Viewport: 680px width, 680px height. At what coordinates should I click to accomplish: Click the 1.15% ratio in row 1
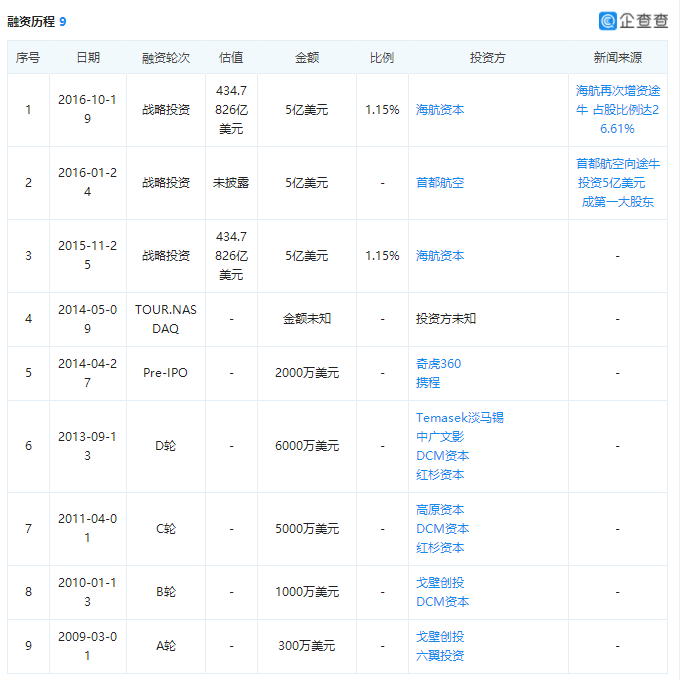click(382, 110)
